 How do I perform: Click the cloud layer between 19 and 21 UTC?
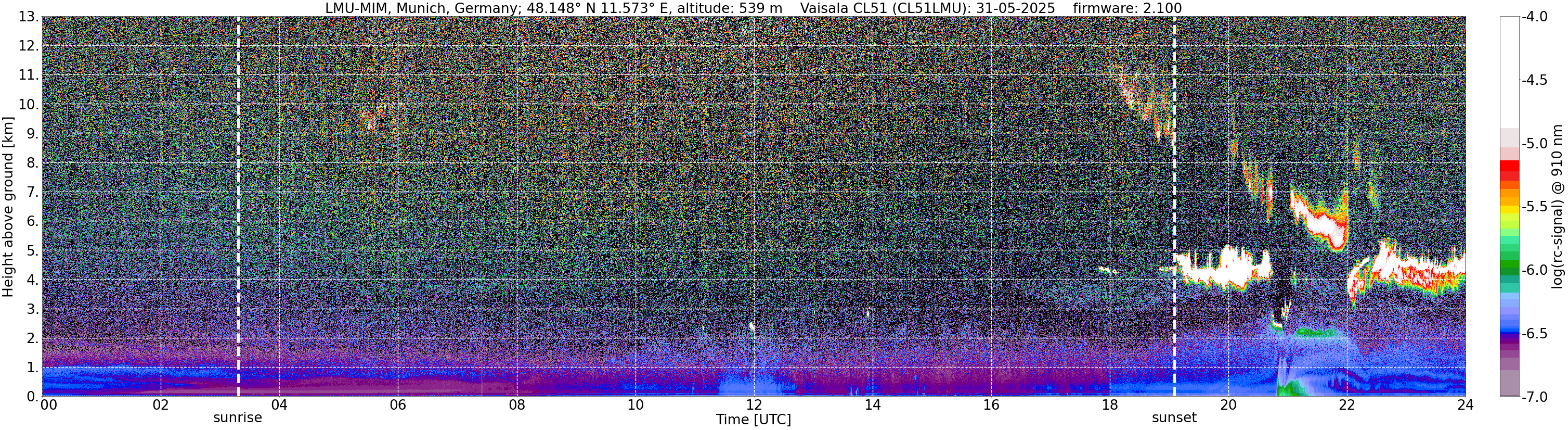pyautogui.click(x=1224, y=268)
